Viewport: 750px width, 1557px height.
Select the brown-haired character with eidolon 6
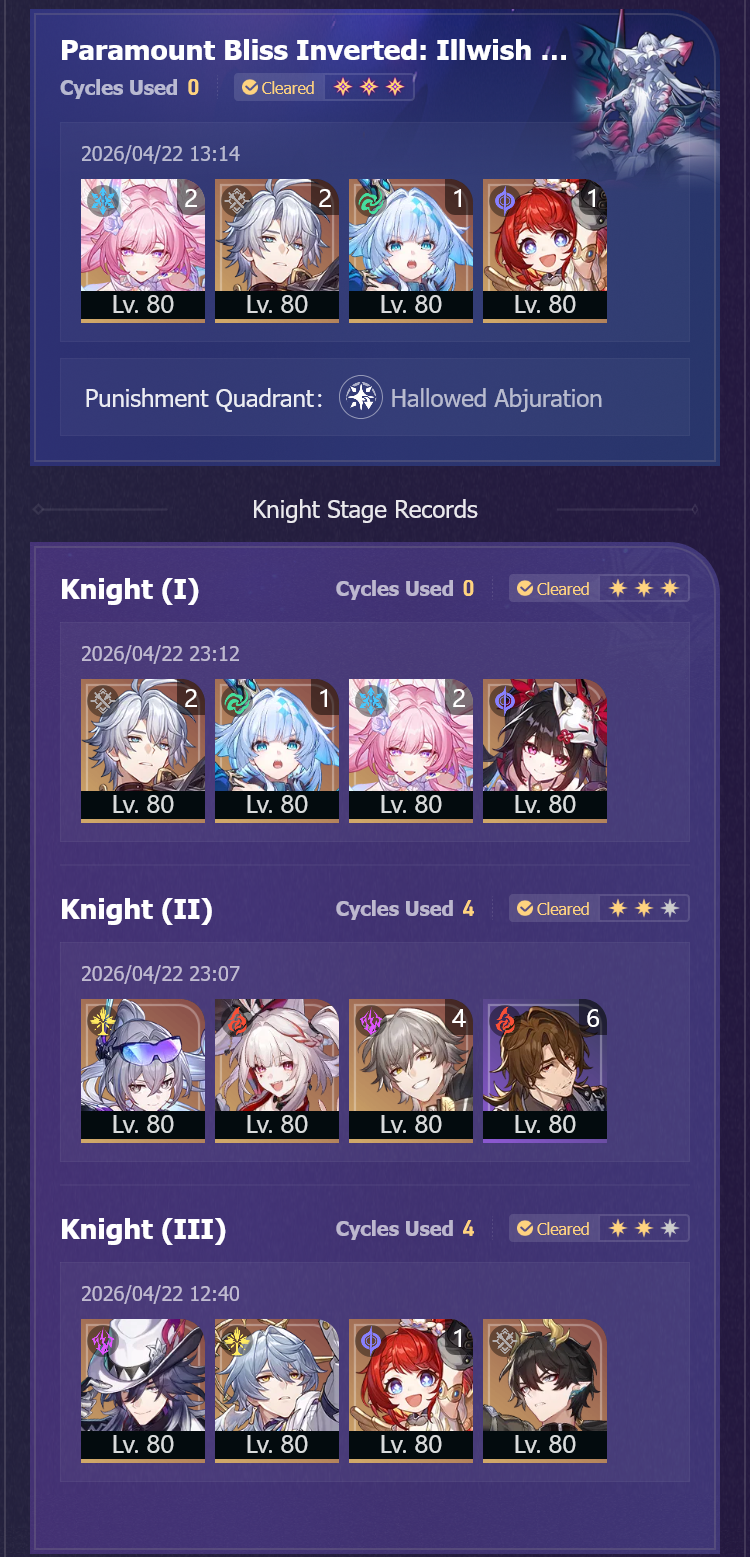(545, 1071)
